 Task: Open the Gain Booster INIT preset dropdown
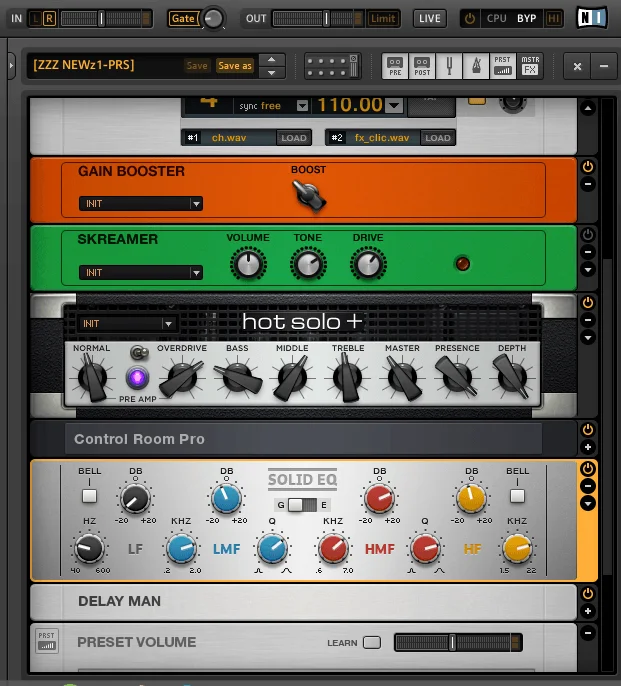[140, 204]
